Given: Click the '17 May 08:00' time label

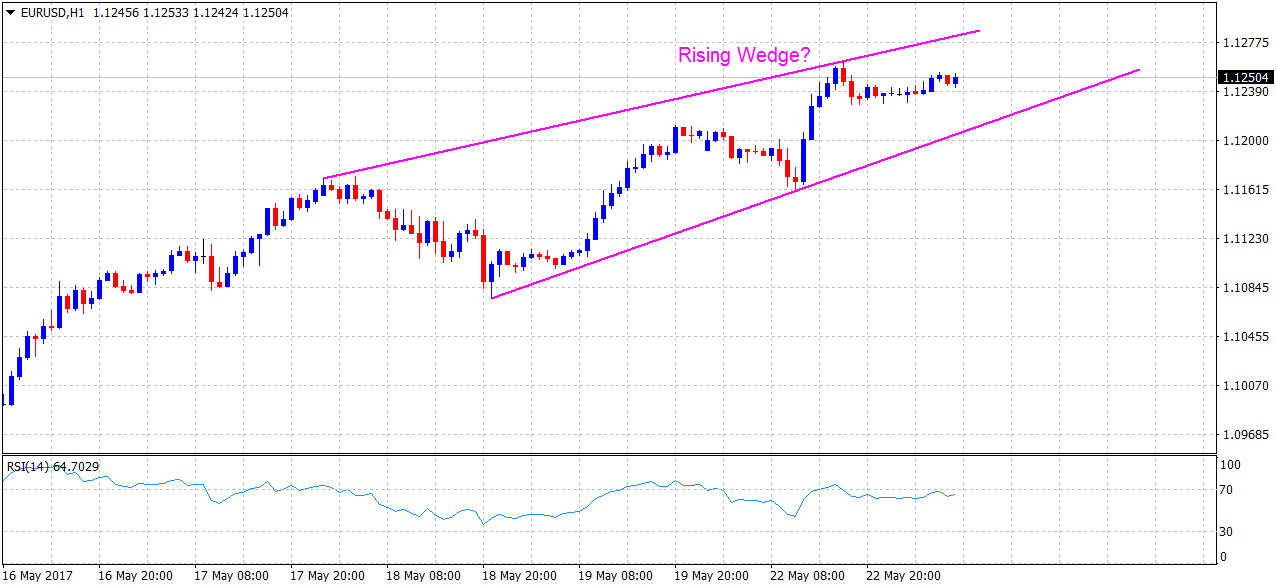Looking at the screenshot, I should pyautogui.click(x=231, y=576).
